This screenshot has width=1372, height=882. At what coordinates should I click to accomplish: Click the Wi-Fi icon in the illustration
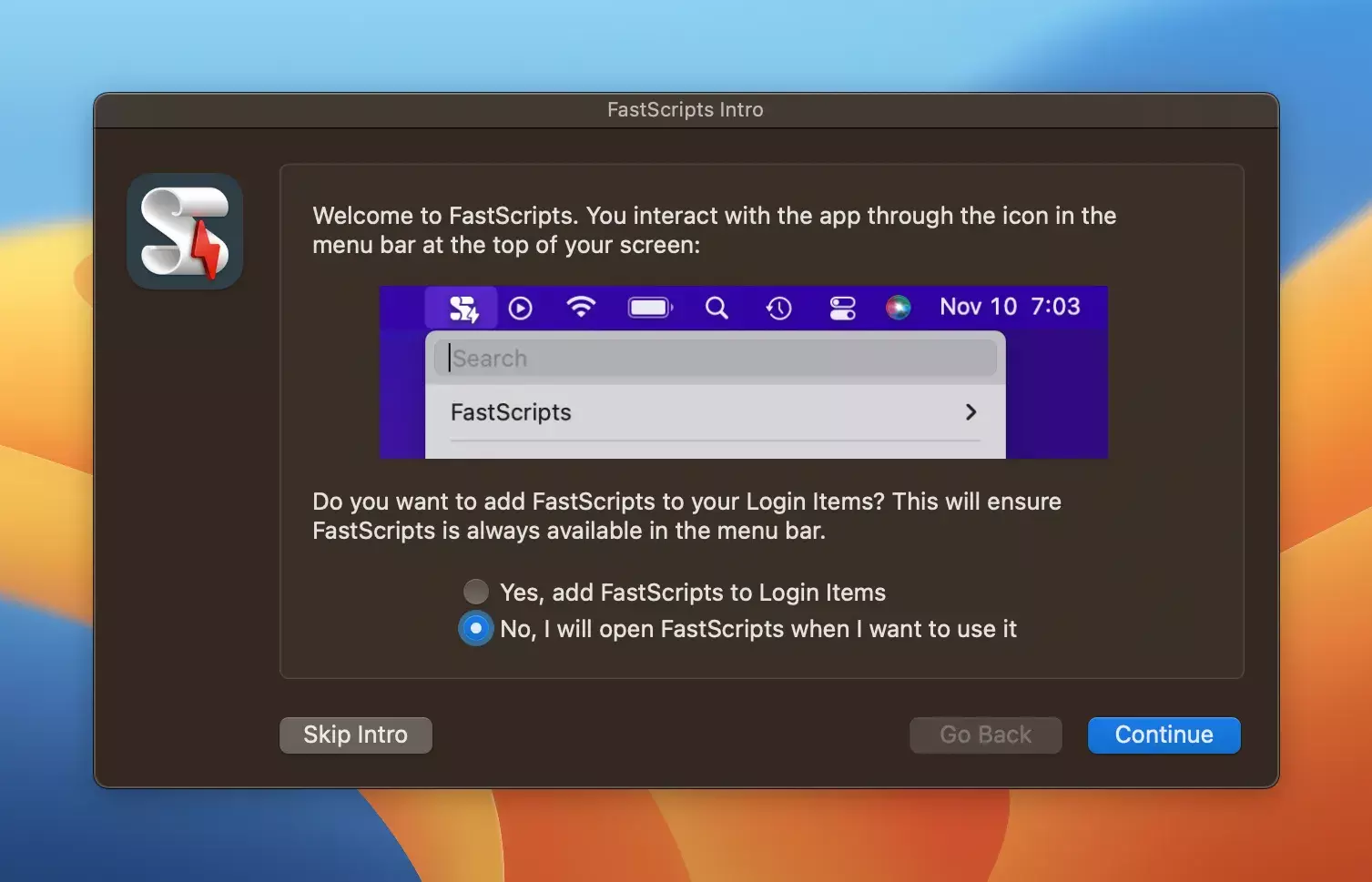click(x=581, y=307)
